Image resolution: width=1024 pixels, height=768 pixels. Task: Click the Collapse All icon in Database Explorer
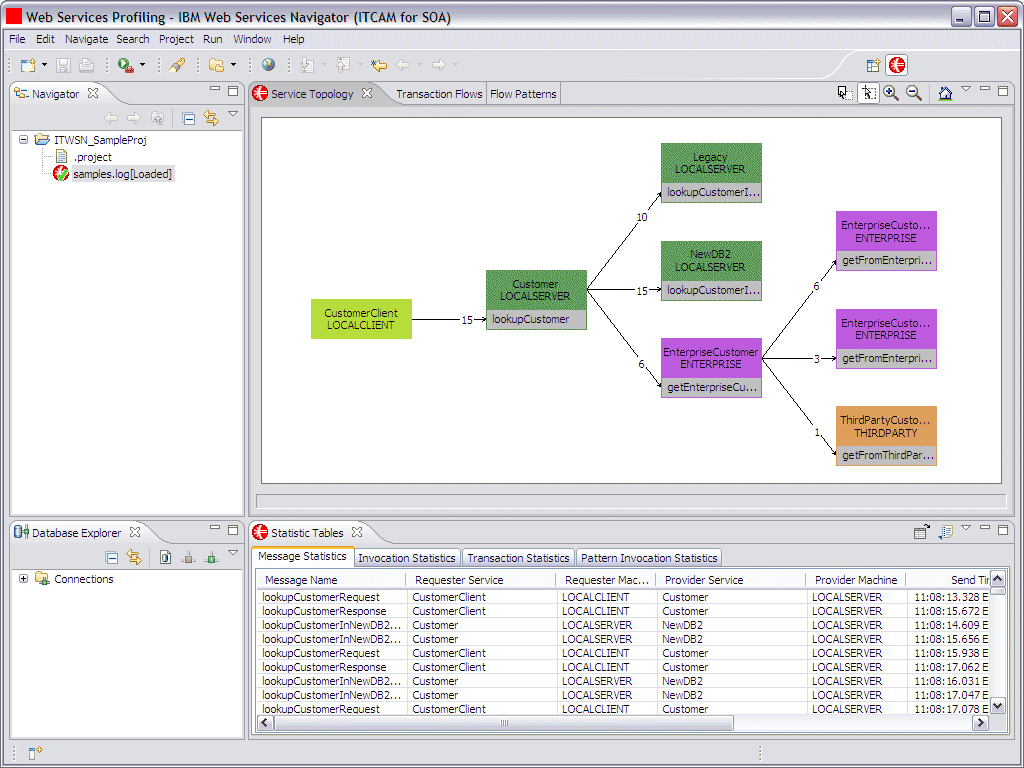[x=112, y=557]
